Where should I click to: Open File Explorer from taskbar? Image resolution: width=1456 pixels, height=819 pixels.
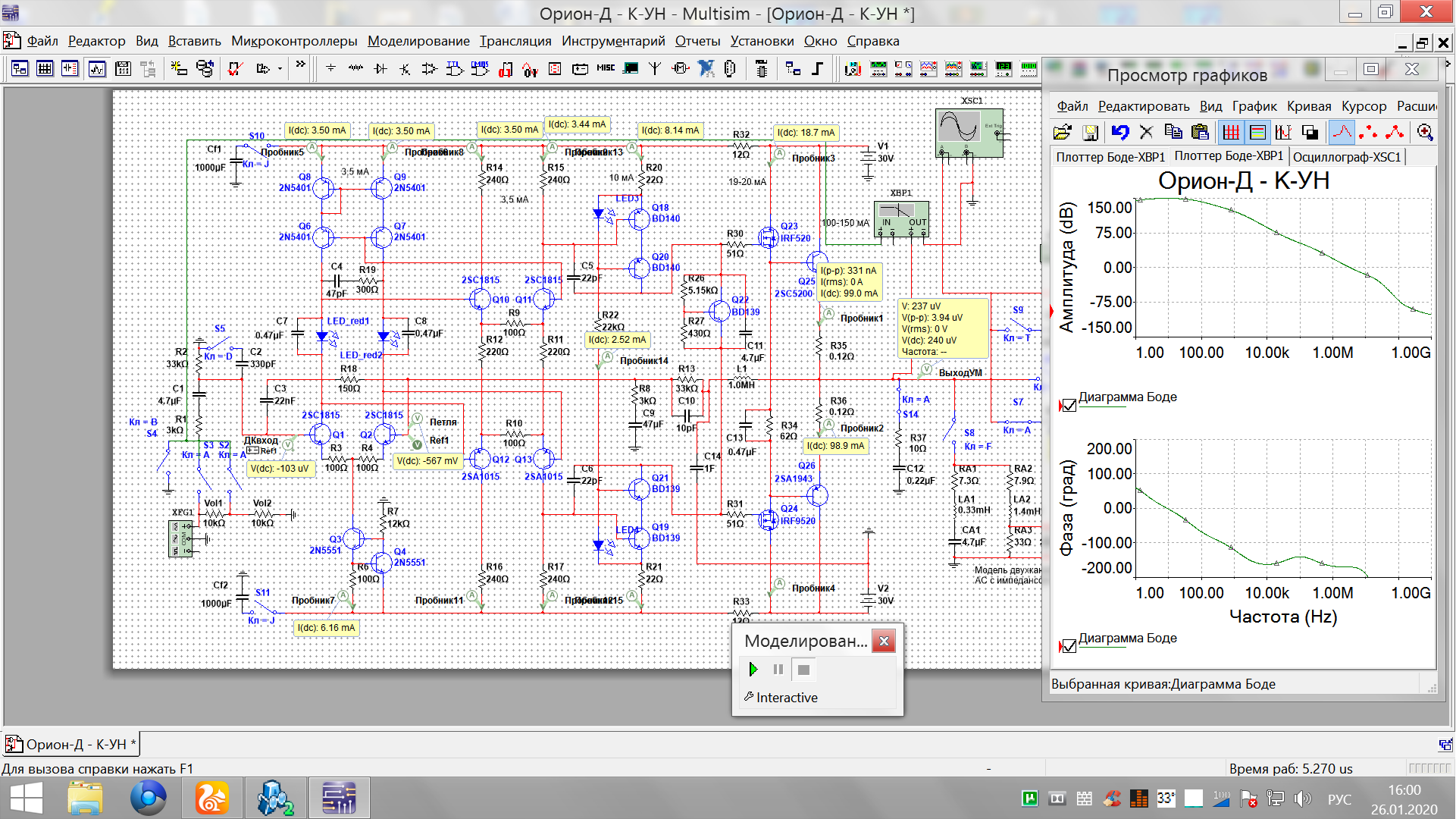(x=85, y=799)
